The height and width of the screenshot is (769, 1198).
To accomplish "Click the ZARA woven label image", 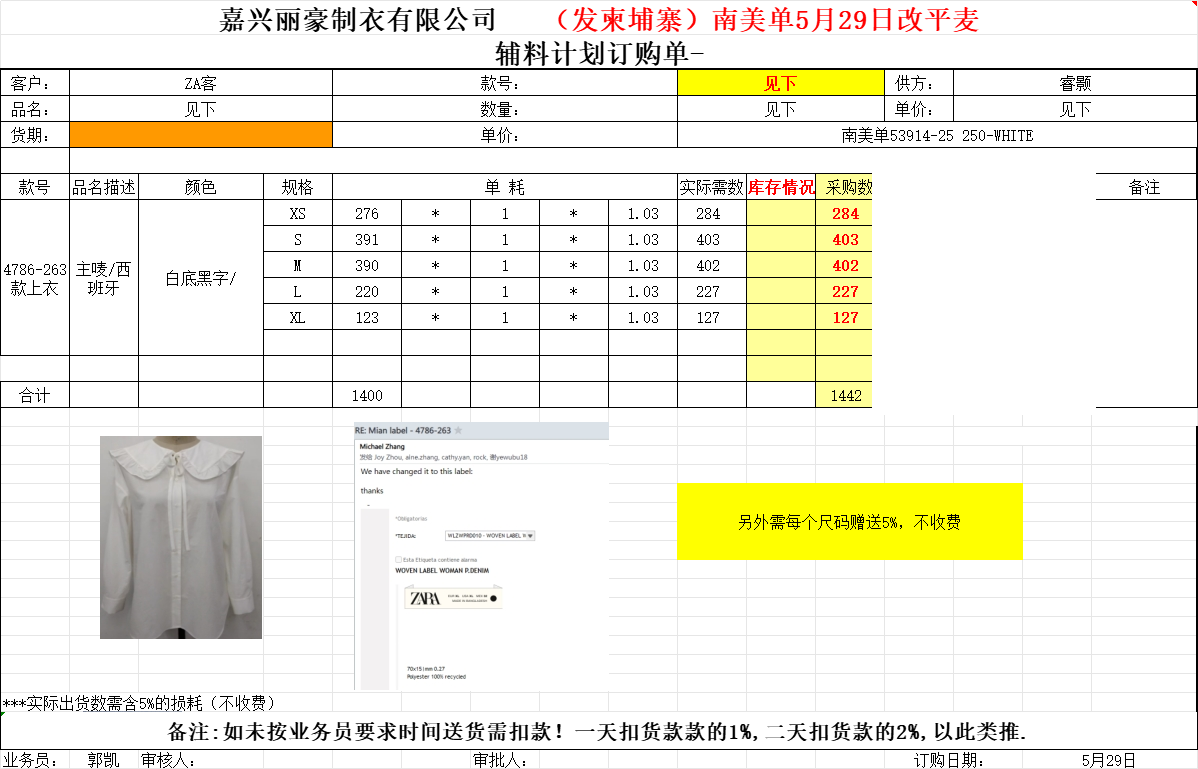I will pos(453,599).
